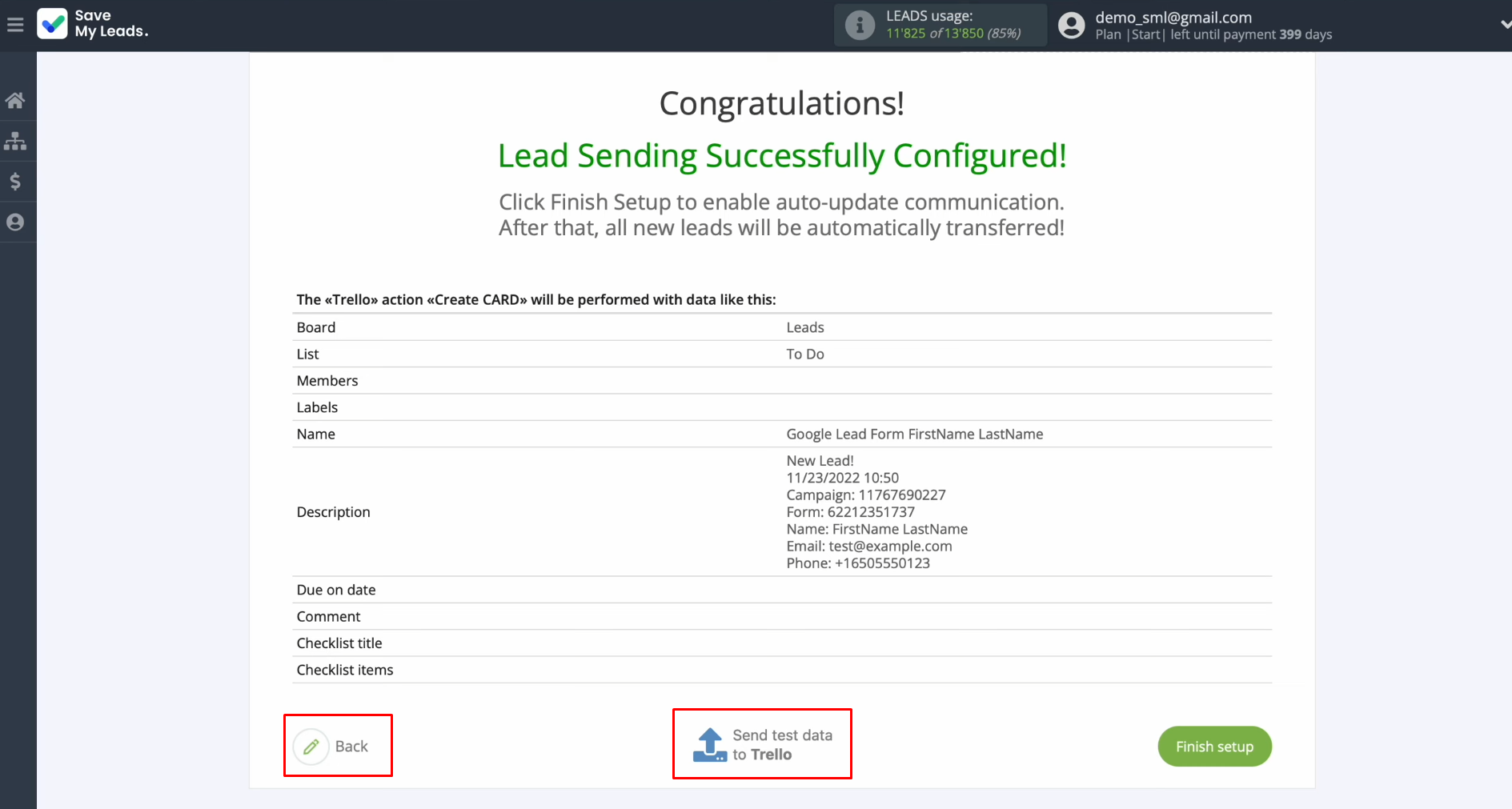This screenshot has height=809, width=1512.
Task: Click the LEADS usage counter text
Action: point(953,34)
